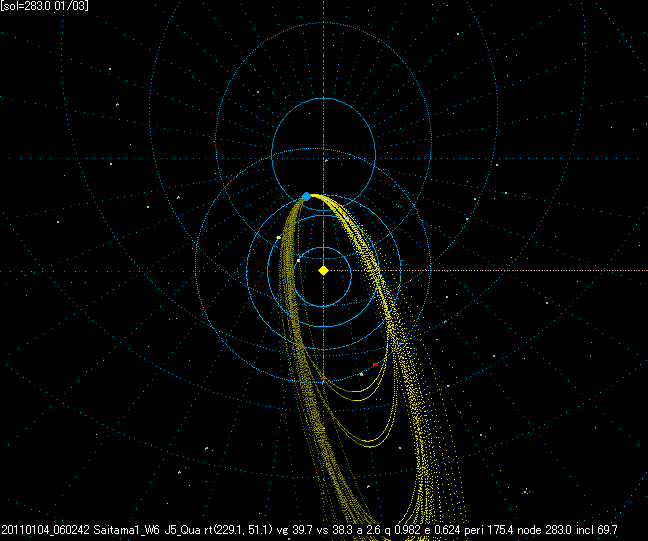648x541 pixels.
Task: Select the node 283.0 value
Action: [544, 530]
